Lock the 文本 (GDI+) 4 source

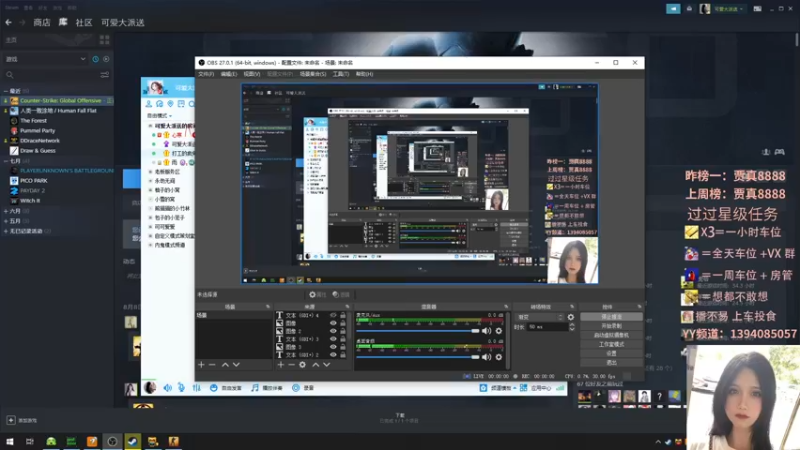click(343, 315)
